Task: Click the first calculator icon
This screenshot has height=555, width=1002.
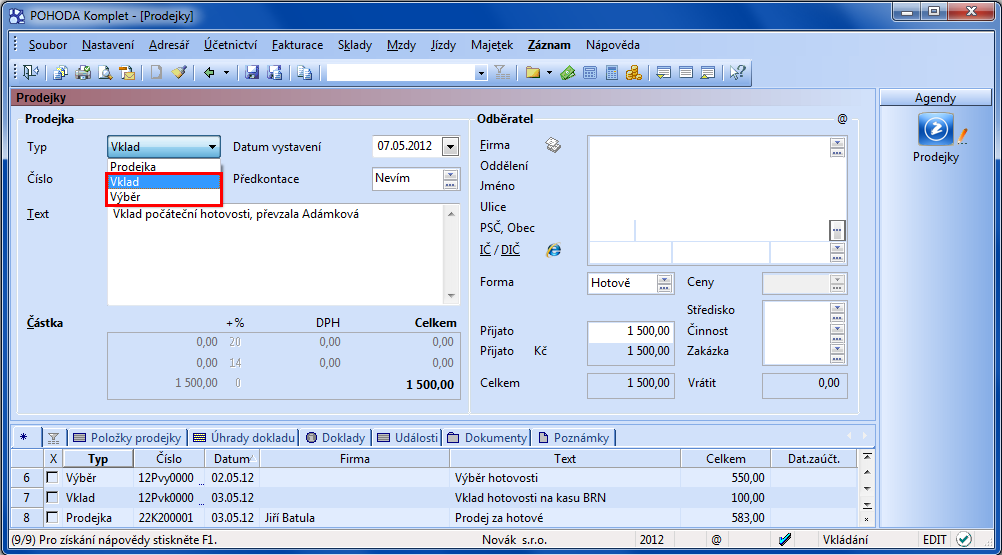Action: click(x=590, y=73)
